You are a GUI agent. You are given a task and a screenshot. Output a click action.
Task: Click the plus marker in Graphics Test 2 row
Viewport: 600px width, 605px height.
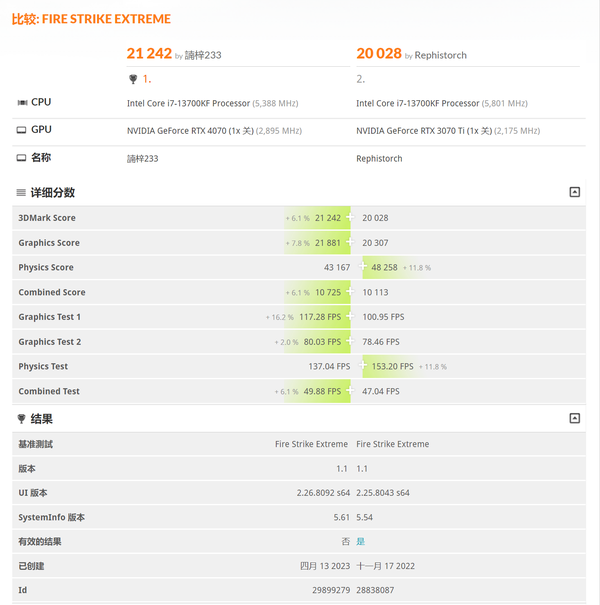click(x=350, y=341)
